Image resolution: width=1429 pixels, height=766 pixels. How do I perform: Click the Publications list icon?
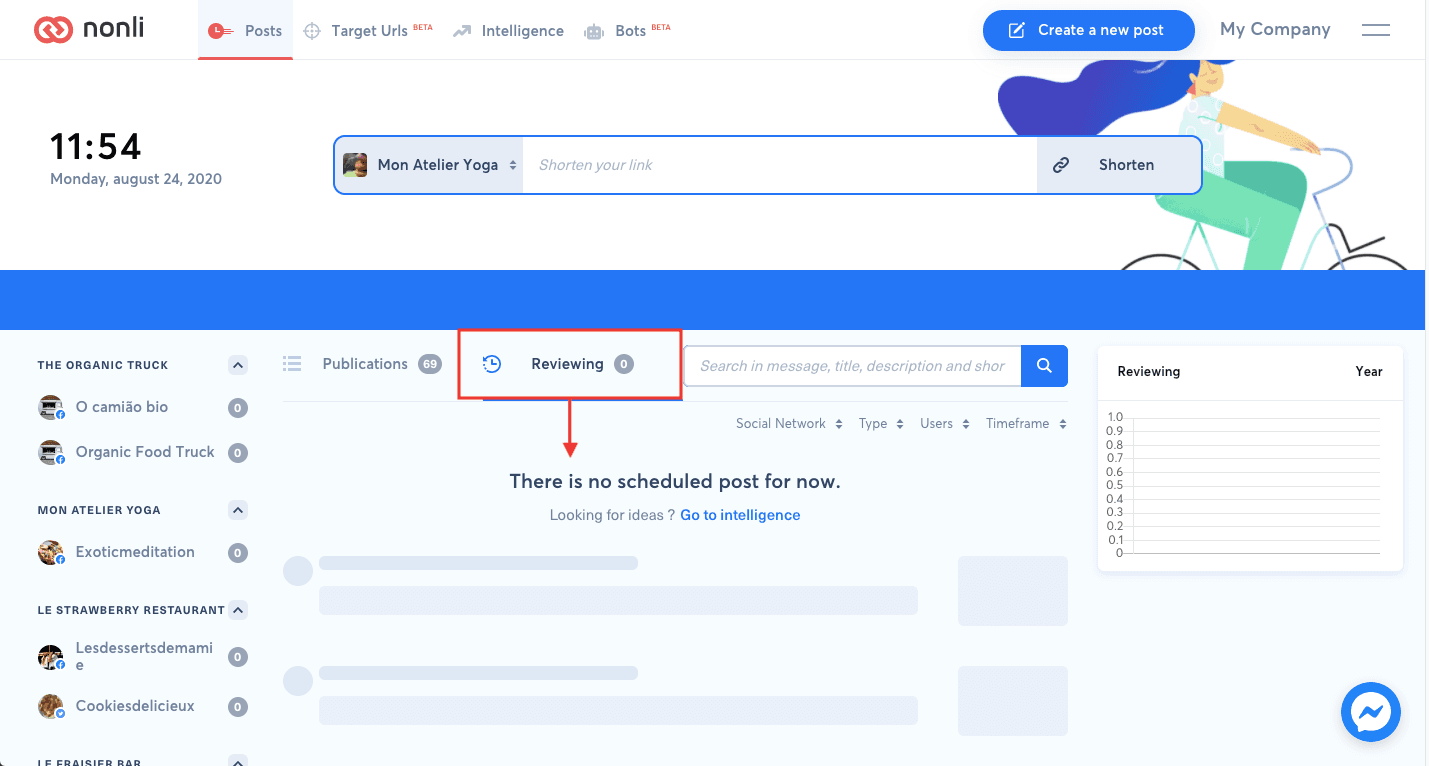(x=292, y=364)
